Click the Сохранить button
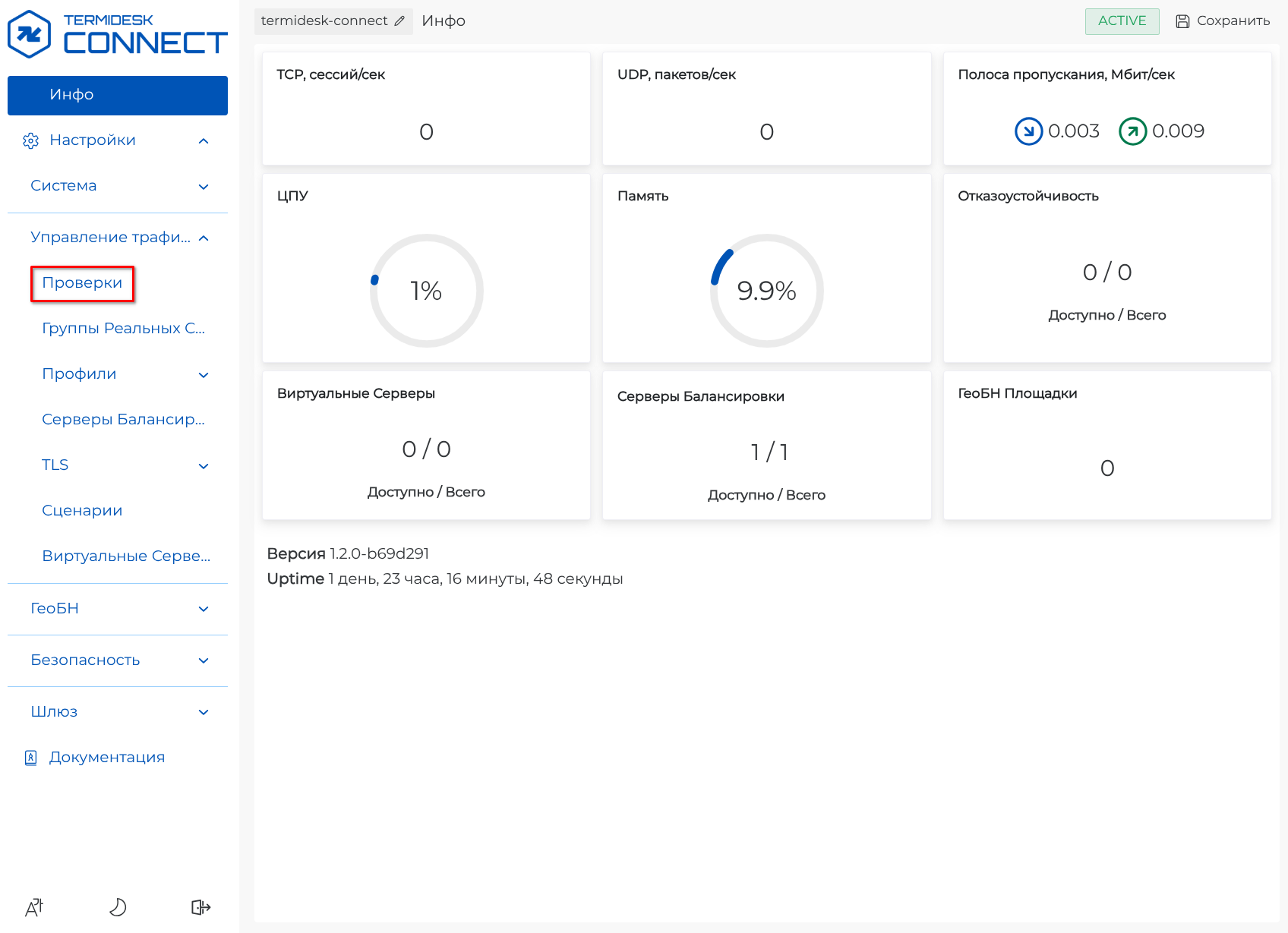The width and height of the screenshot is (1288, 933). click(1223, 21)
